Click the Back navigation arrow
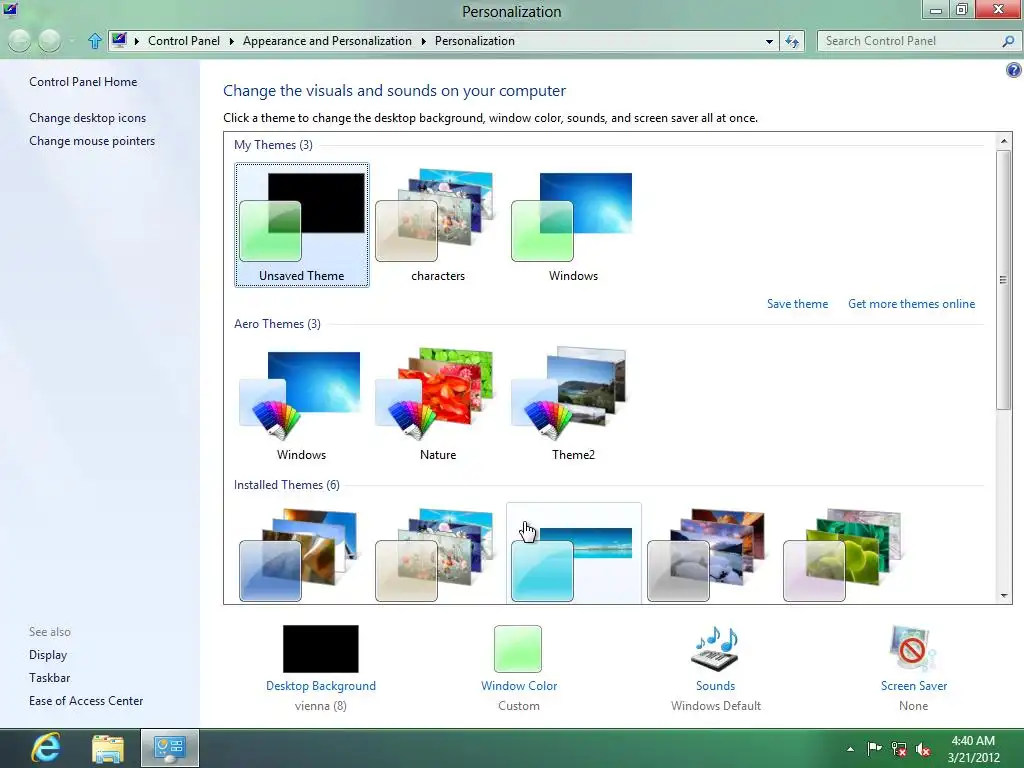Image resolution: width=1024 pixels, height=768 pixels. [20, 41]
